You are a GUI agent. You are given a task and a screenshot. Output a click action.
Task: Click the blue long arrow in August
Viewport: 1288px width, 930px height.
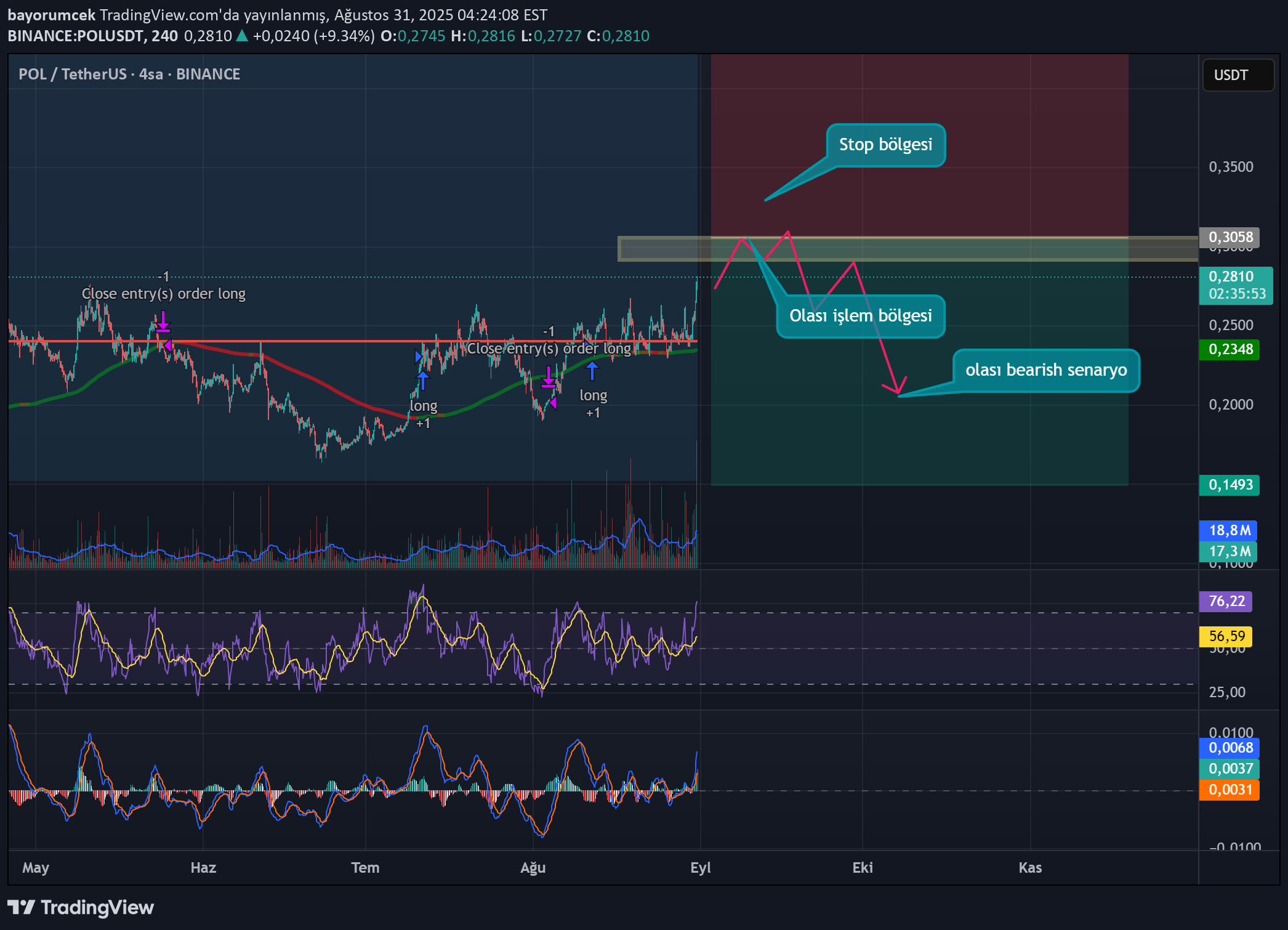(592, 370)
